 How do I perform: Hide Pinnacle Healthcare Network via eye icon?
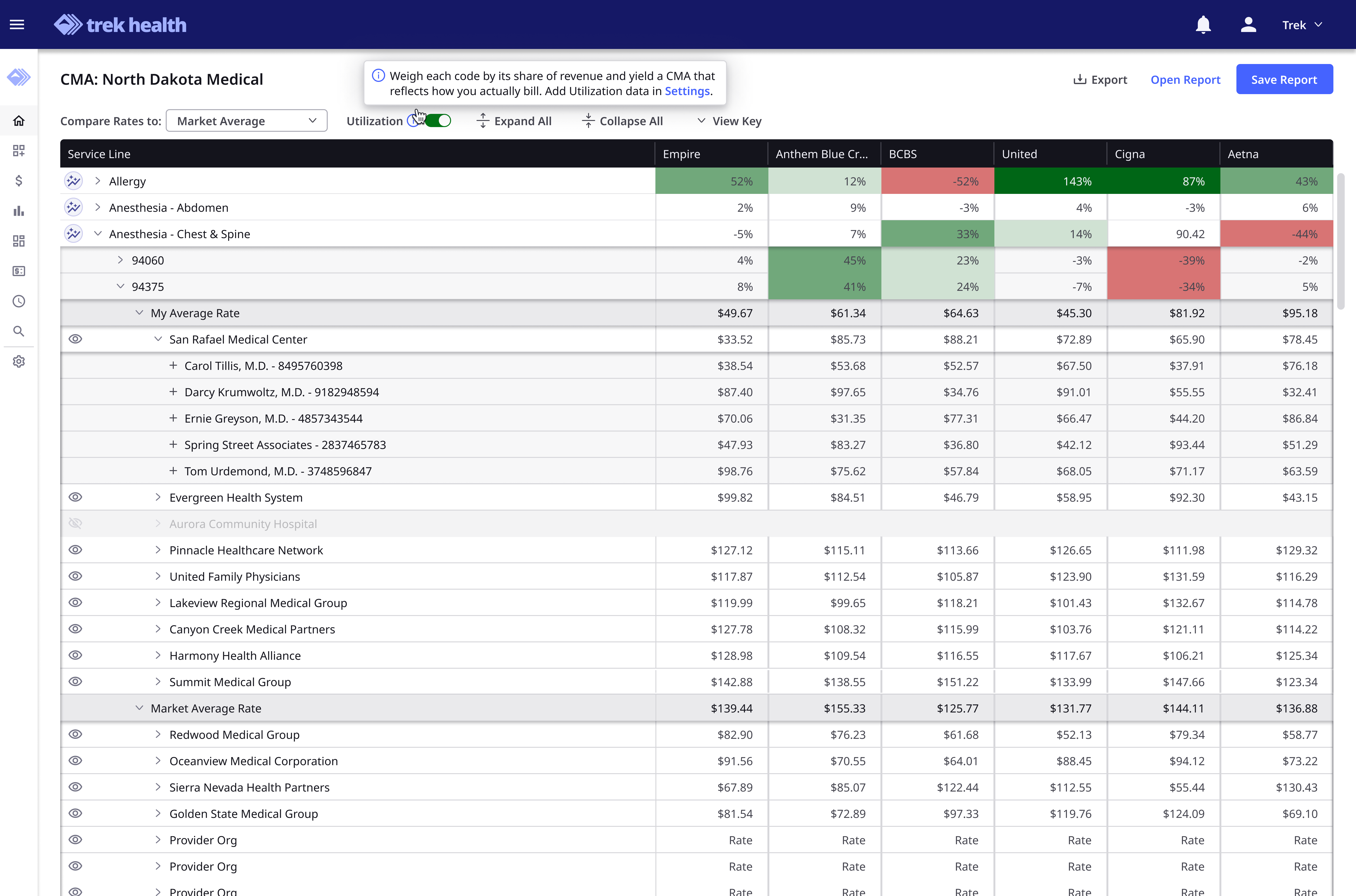(x=76, y=550)
